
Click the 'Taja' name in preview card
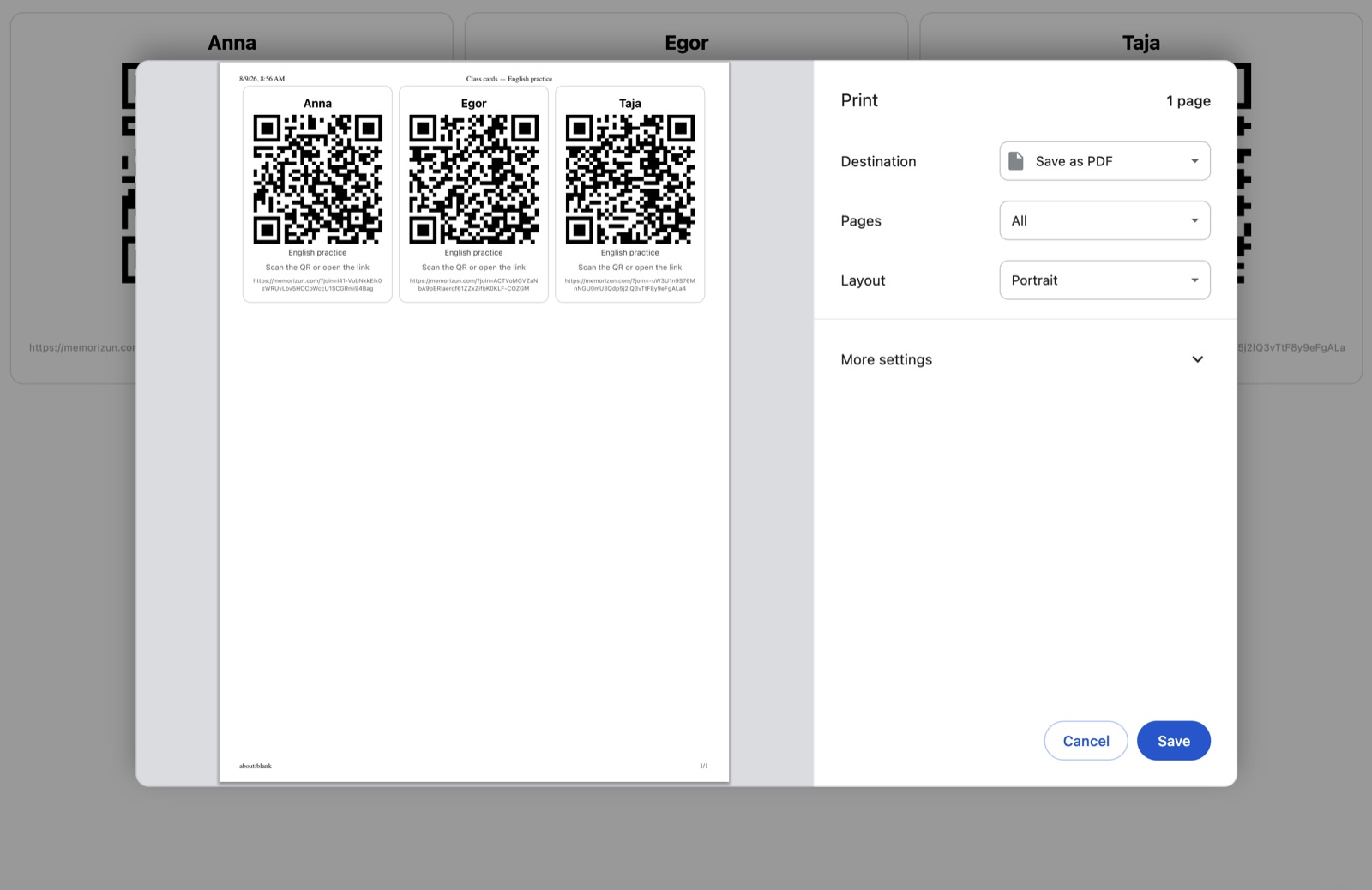point(629,104)
